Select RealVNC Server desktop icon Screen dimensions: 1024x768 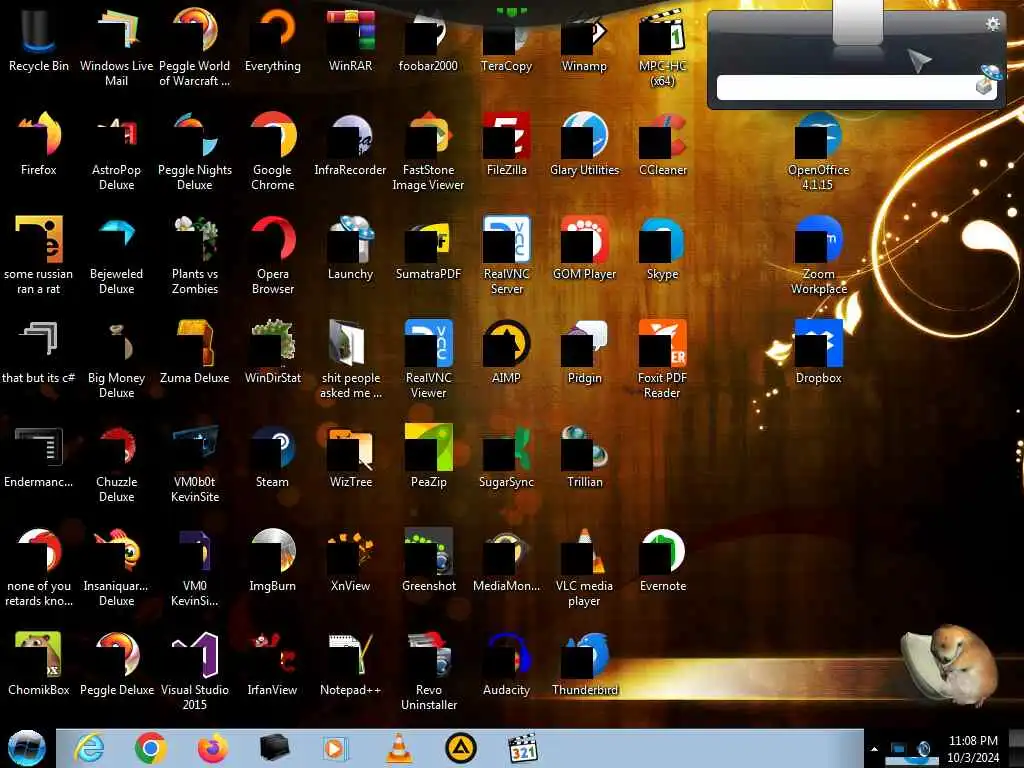506,255
